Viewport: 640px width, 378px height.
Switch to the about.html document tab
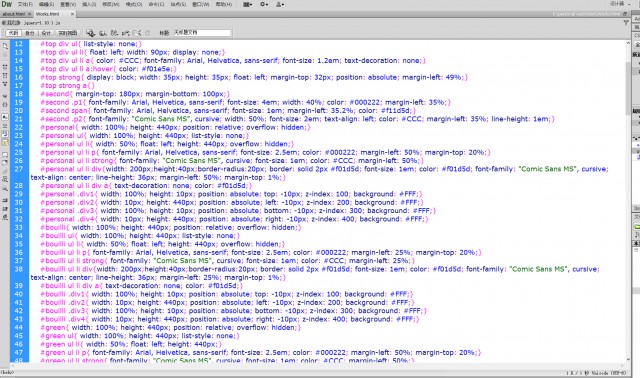[x=13, y=14]
